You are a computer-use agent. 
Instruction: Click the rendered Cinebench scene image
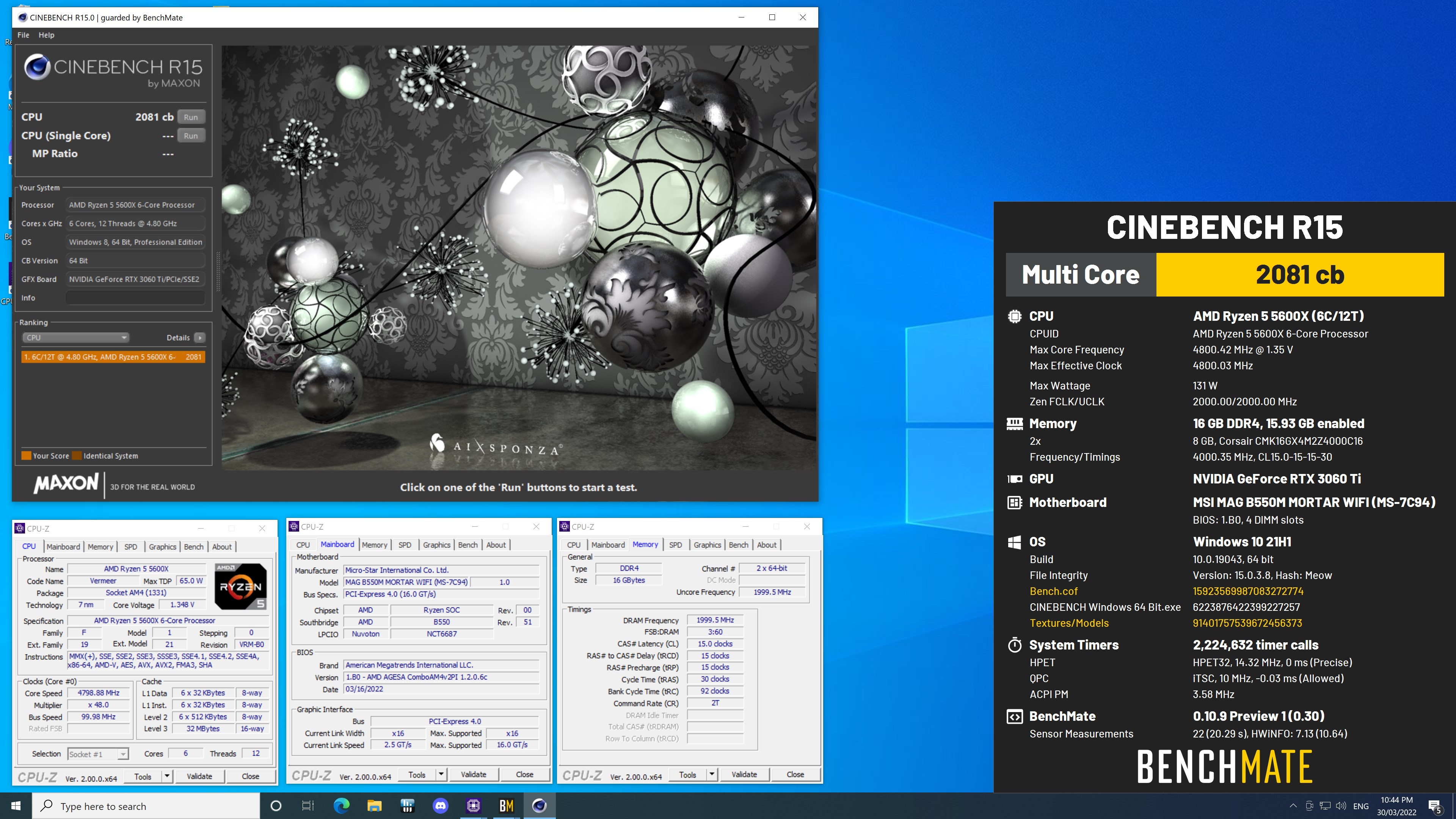pos(519,257)
